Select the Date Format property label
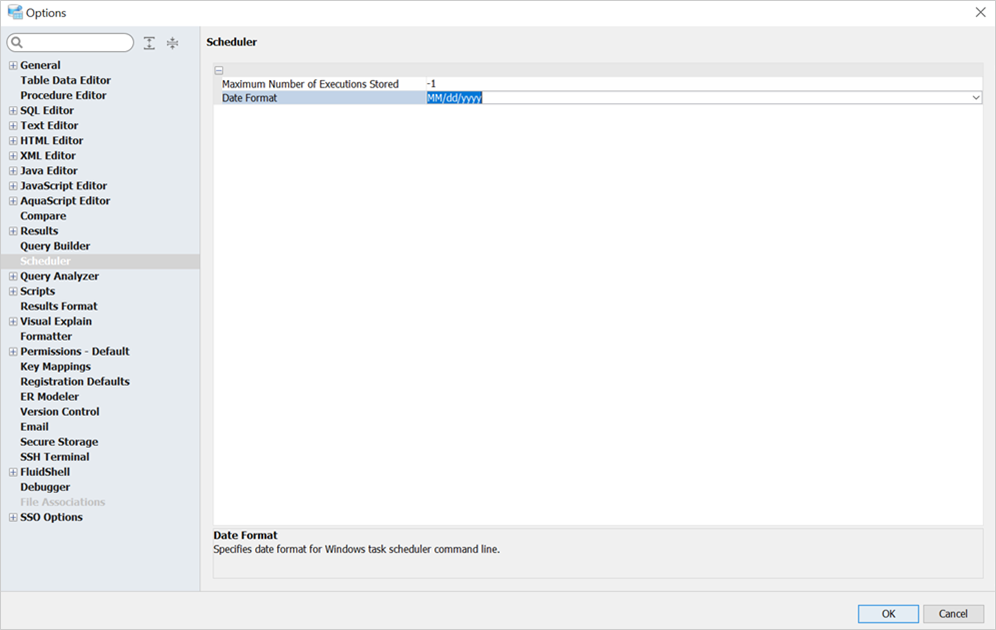The image size is (996, 630). click(250, 98)
